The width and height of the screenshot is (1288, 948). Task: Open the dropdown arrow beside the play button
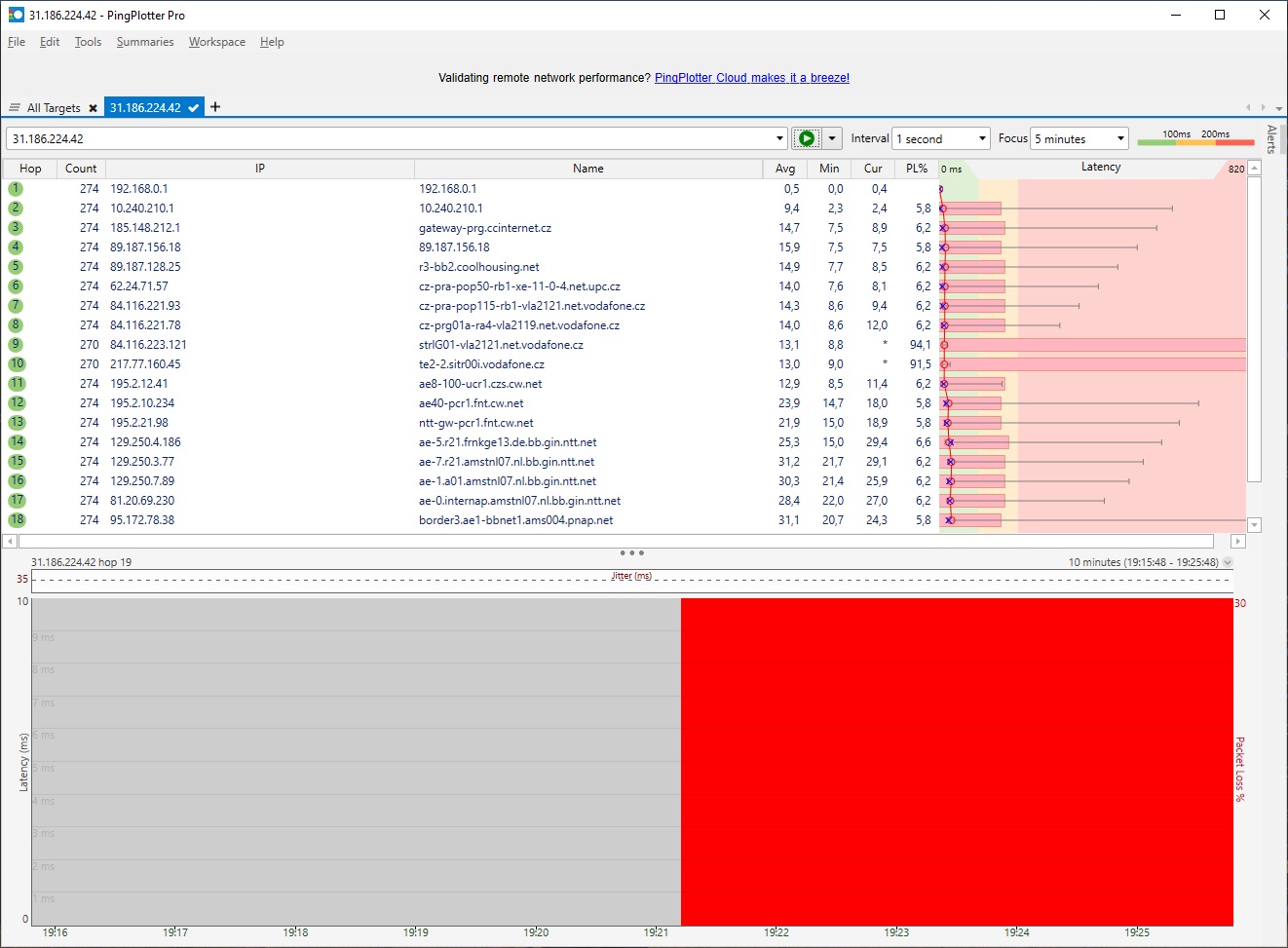click(x=832, y=138)
